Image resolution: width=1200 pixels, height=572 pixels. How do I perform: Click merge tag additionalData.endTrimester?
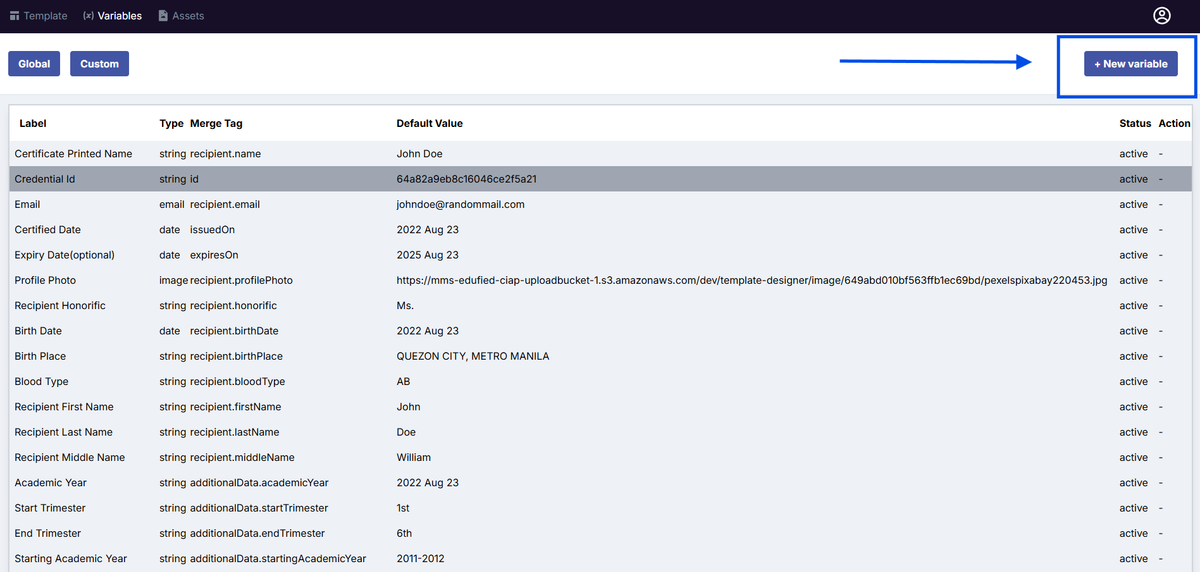pos(257,533)
